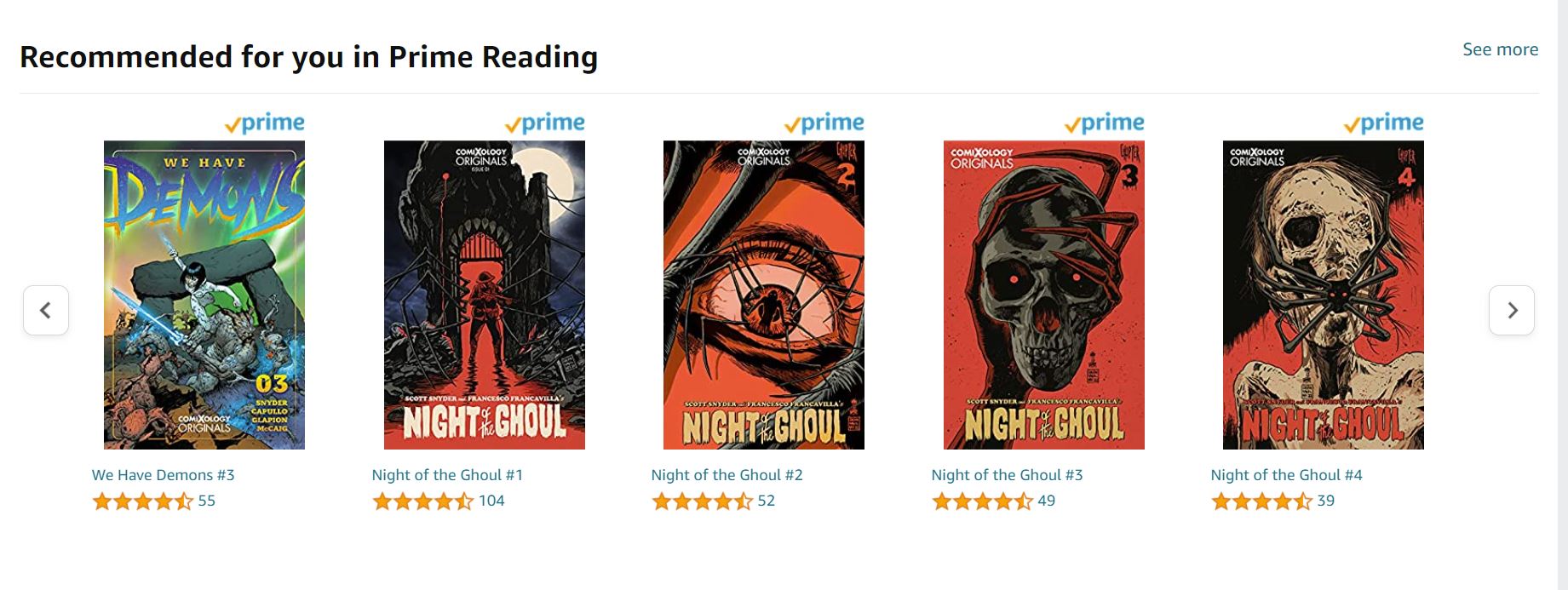Open Night of the Ghoul #4 cover

[x=1324, y=295]
